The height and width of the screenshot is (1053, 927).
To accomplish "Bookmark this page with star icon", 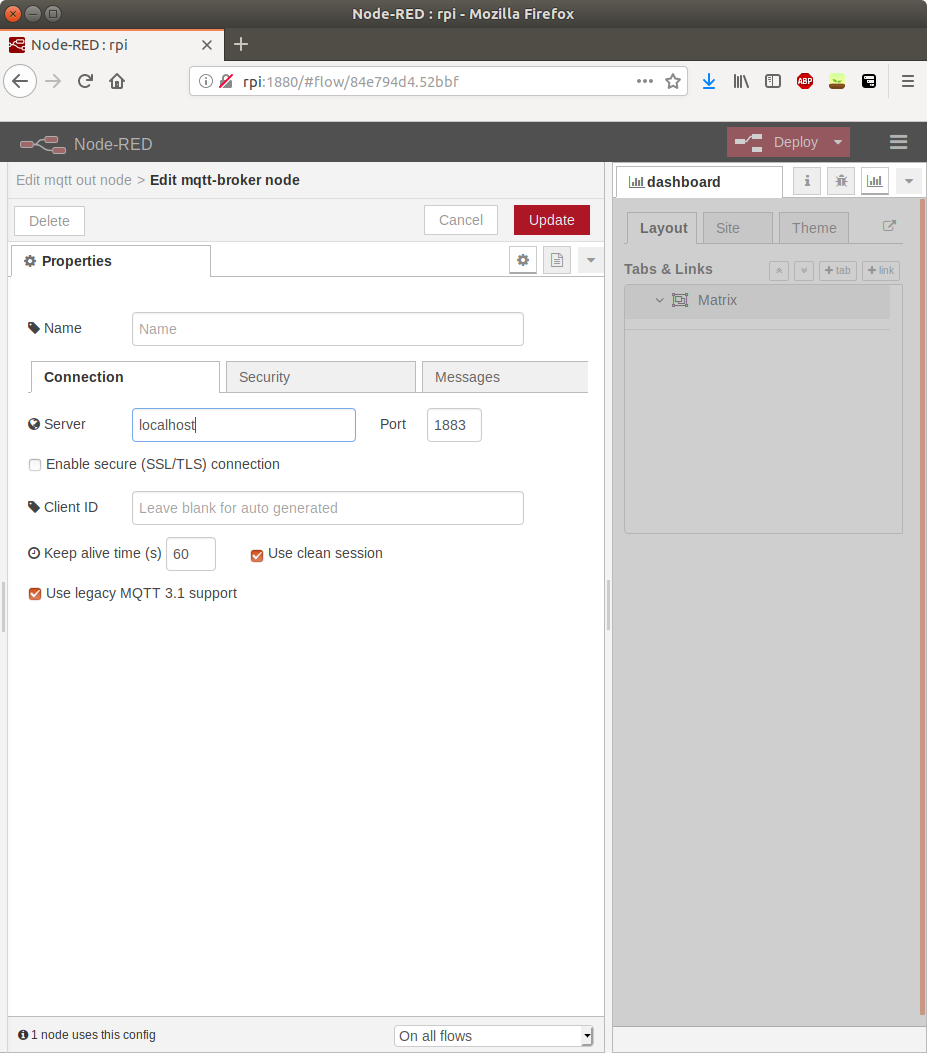I will (x=672, y=81).
